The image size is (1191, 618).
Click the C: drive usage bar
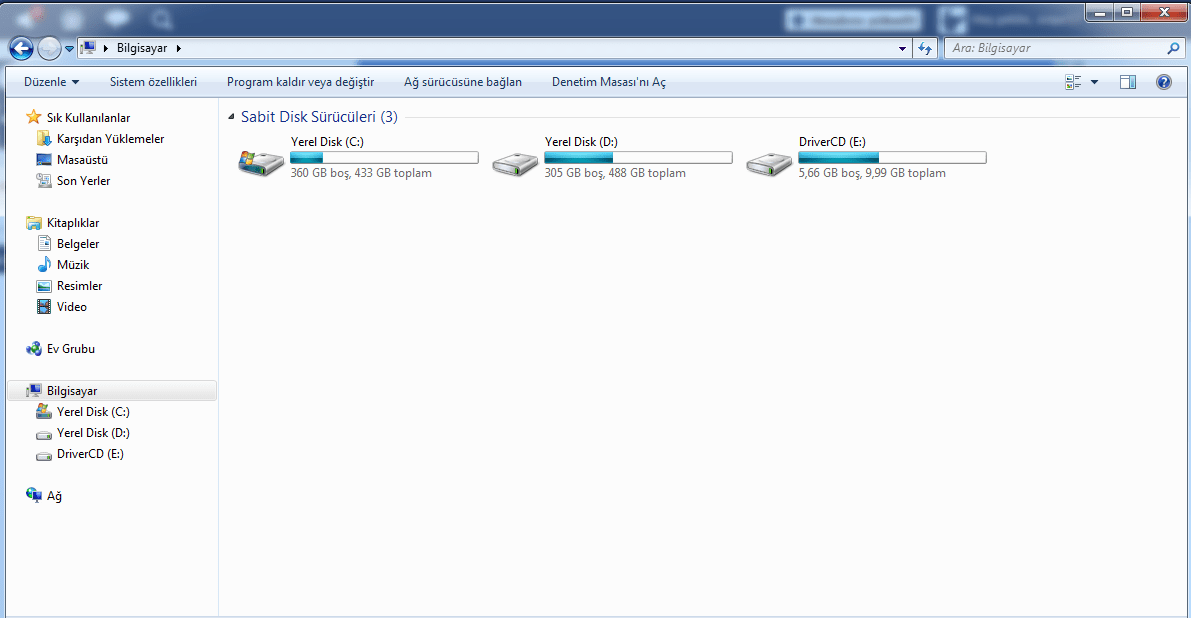[x=384, y=158]
